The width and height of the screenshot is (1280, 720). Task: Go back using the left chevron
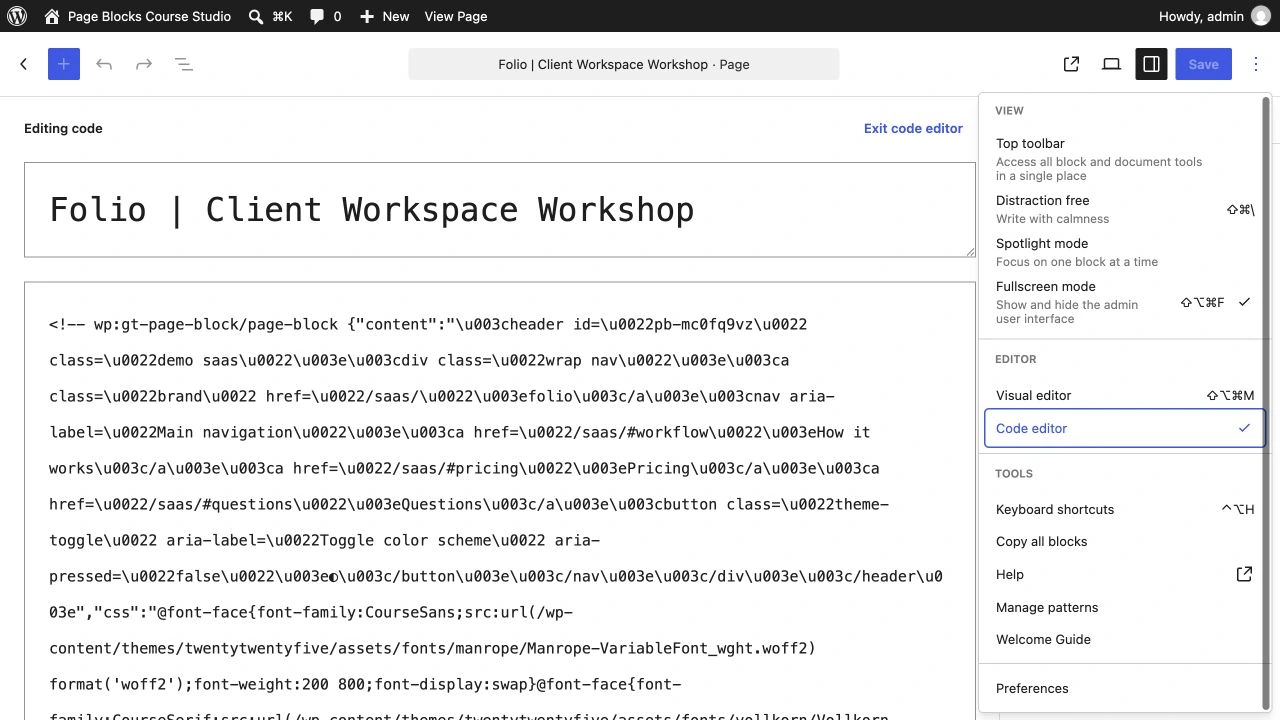24,64
